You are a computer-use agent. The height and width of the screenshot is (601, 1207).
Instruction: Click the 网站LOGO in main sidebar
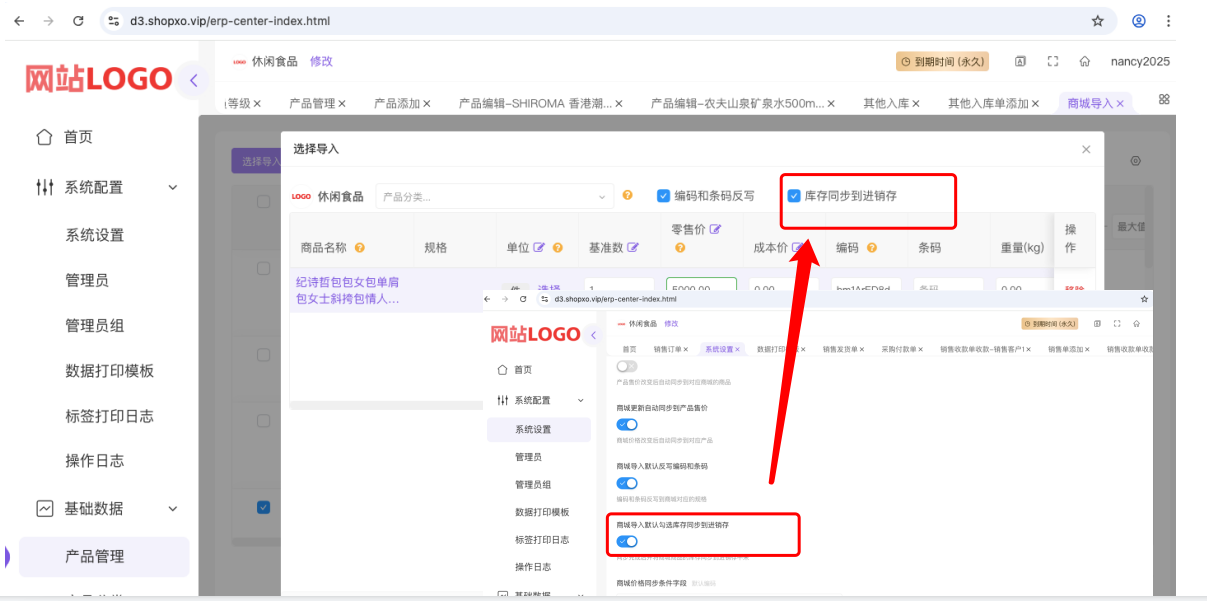tap(98, 79)
